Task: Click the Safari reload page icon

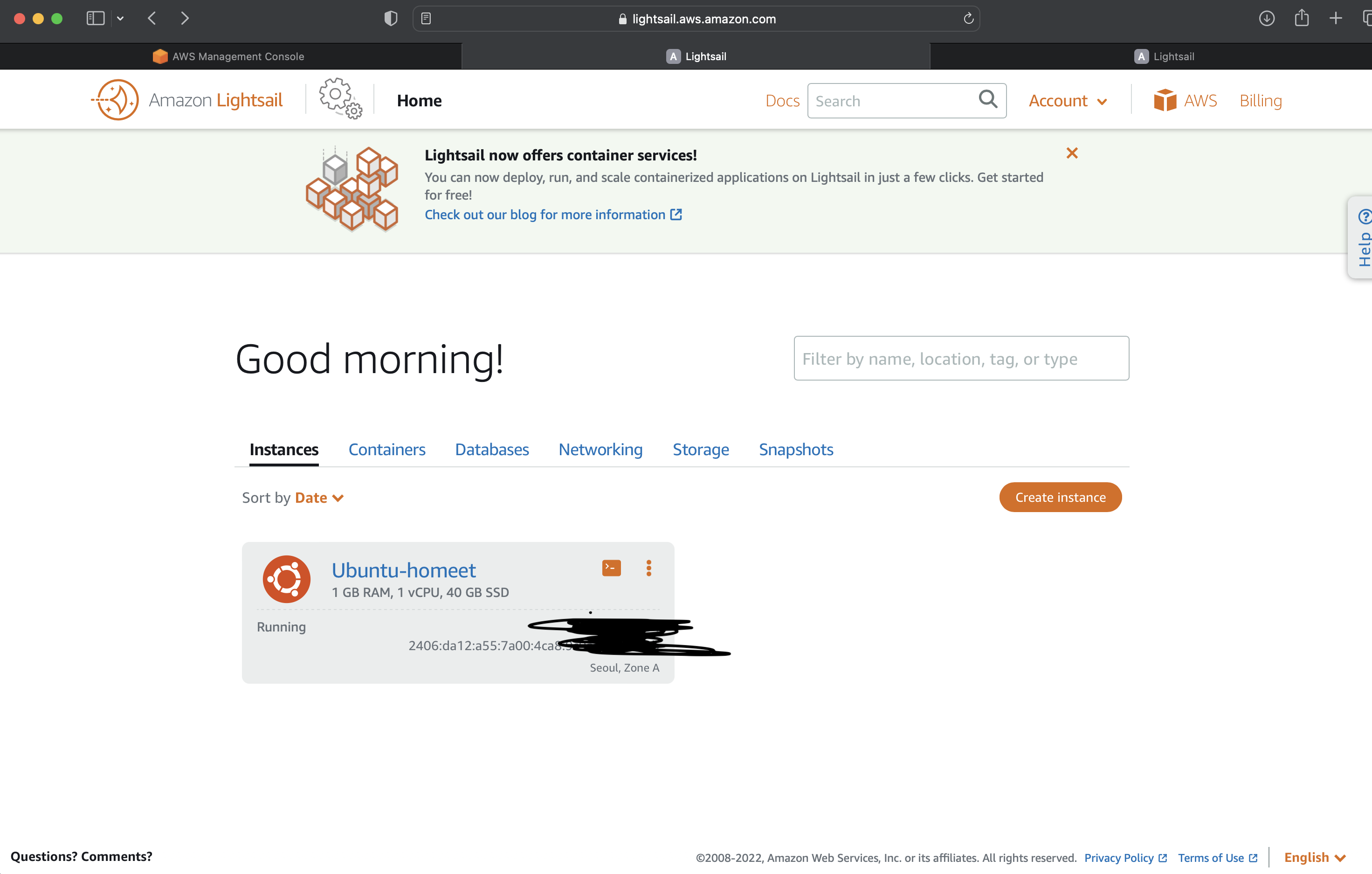Action: tap(968, 19)
